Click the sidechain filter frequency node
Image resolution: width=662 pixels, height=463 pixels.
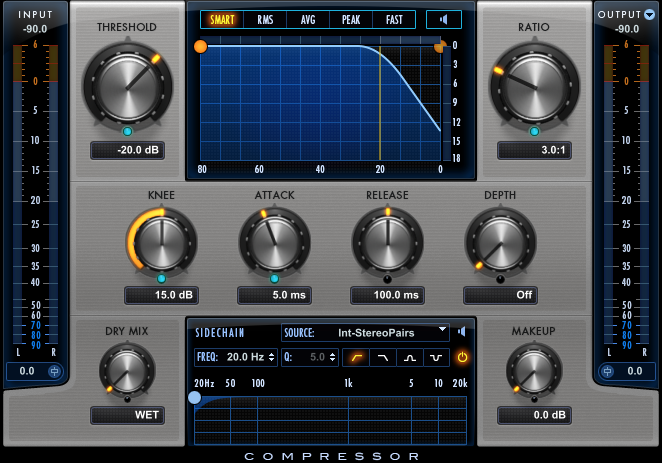coord(195,398)
